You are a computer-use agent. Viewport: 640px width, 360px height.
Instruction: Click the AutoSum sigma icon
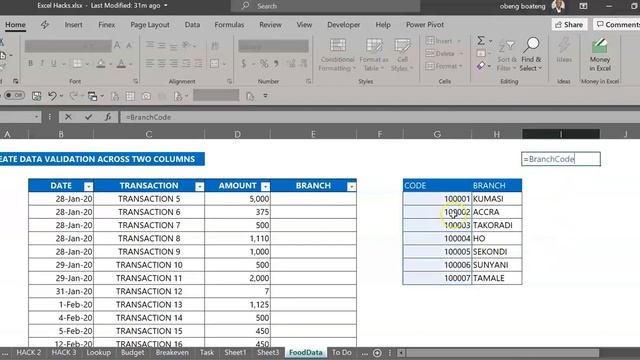point(481,40)
